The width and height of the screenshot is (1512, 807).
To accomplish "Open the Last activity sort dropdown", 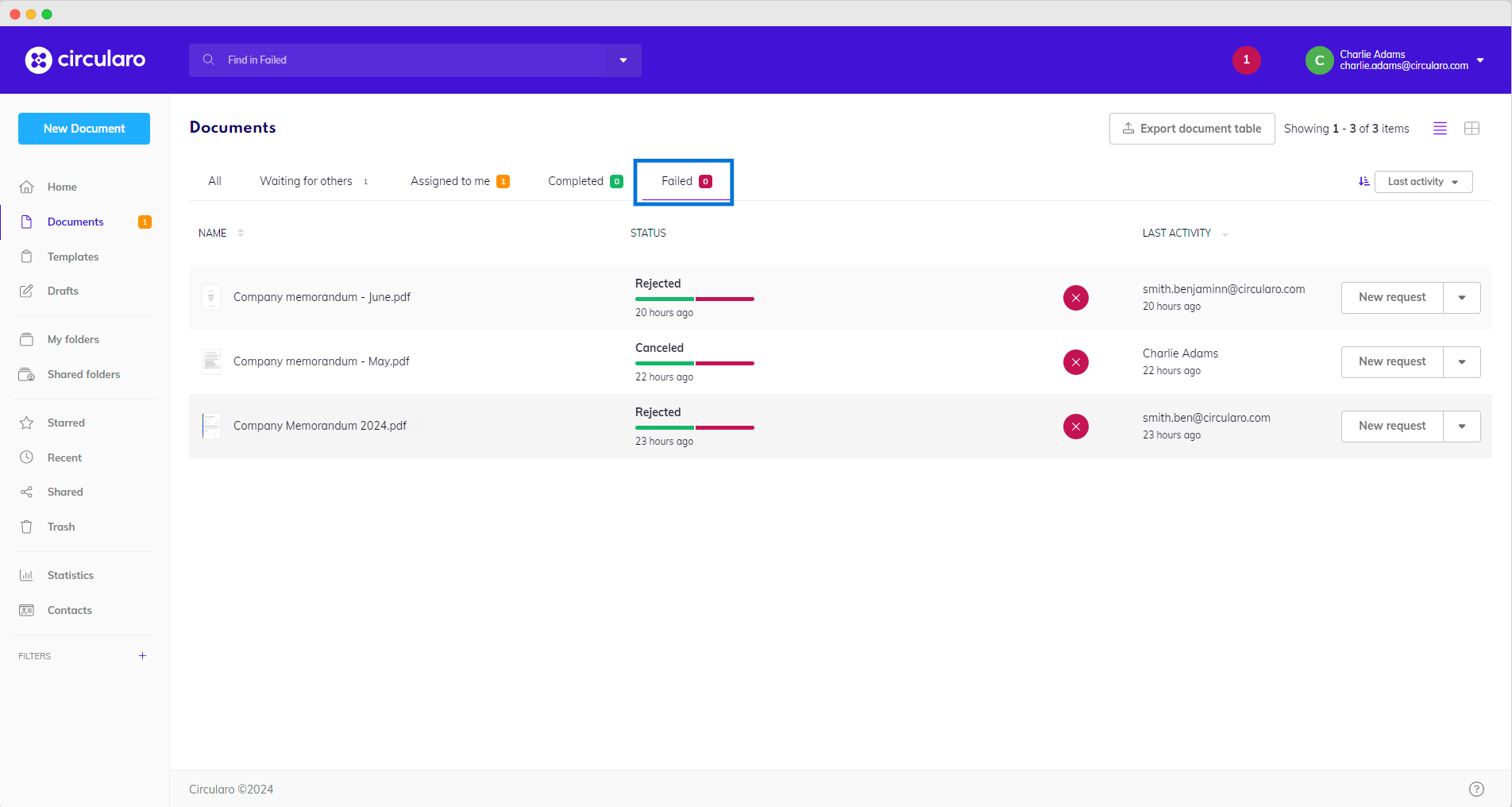I will (1423, 182).
